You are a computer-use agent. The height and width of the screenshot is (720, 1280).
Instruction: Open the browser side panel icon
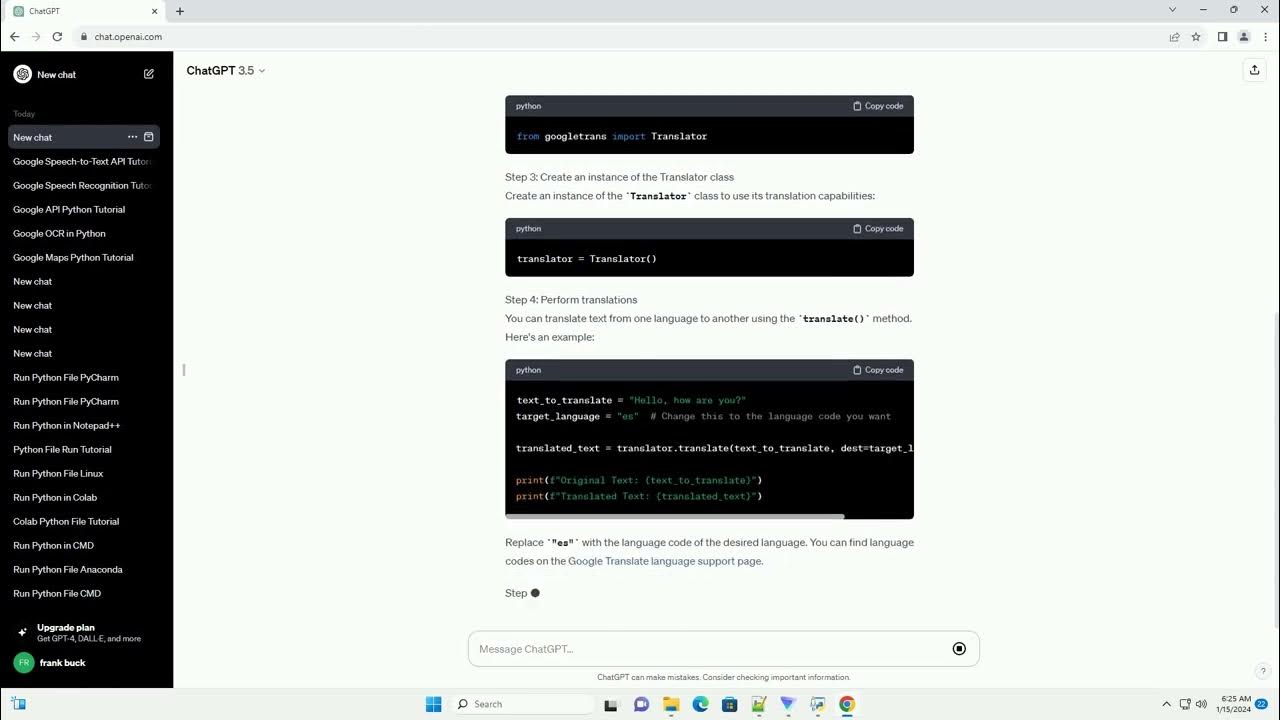(x=1222, y=37)
